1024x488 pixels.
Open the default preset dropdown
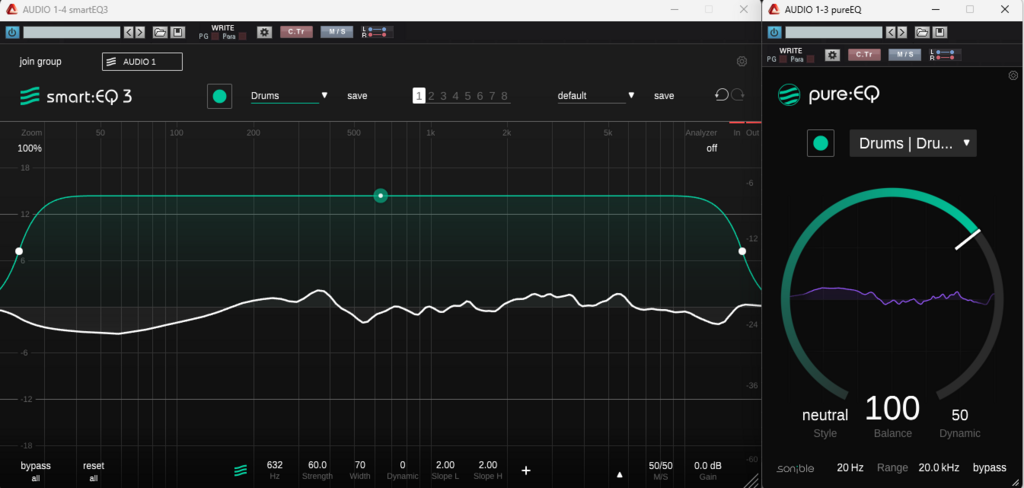tap(596, 95)
